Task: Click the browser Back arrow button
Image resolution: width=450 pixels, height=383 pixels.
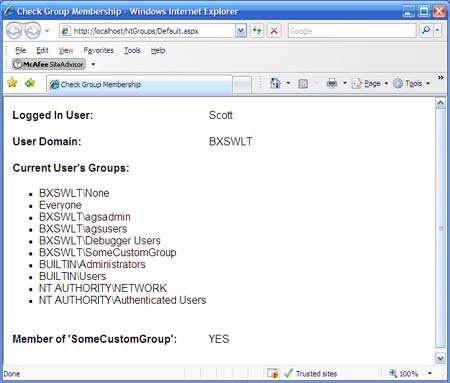Action: [14, 31]
